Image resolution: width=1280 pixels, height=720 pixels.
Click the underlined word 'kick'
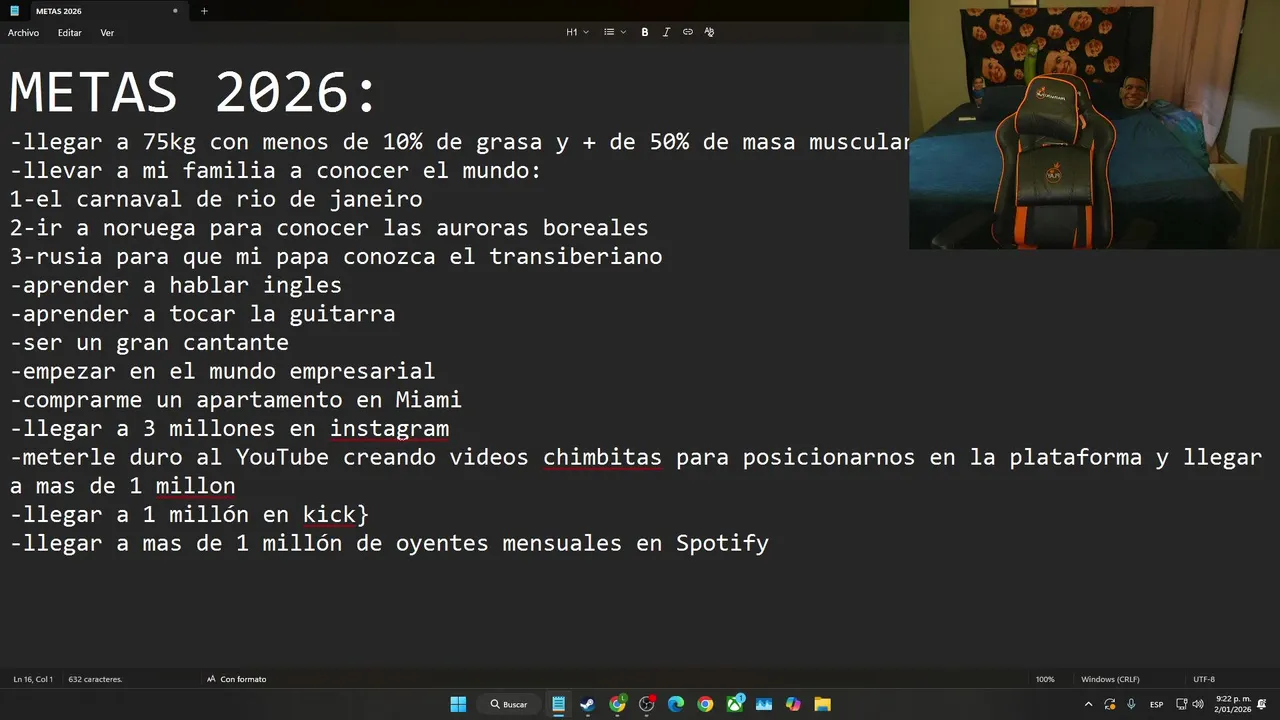[x=329, y=515]
